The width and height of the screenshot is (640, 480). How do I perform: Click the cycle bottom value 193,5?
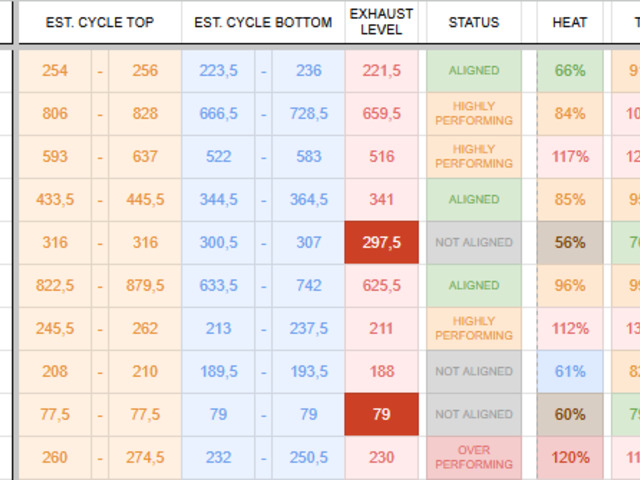[x=309, y=372]
